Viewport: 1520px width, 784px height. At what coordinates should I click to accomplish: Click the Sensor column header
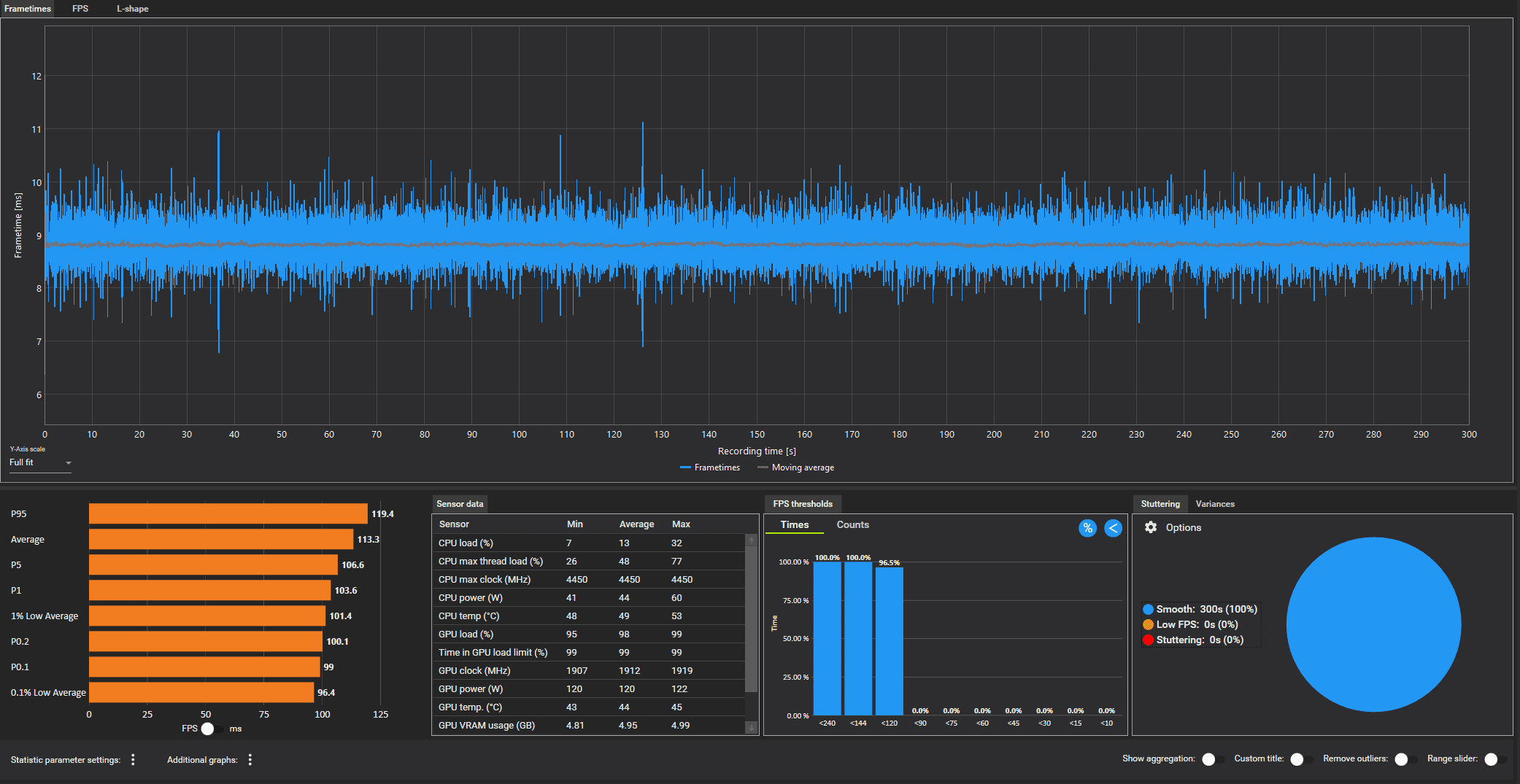(x=454, y=524)
